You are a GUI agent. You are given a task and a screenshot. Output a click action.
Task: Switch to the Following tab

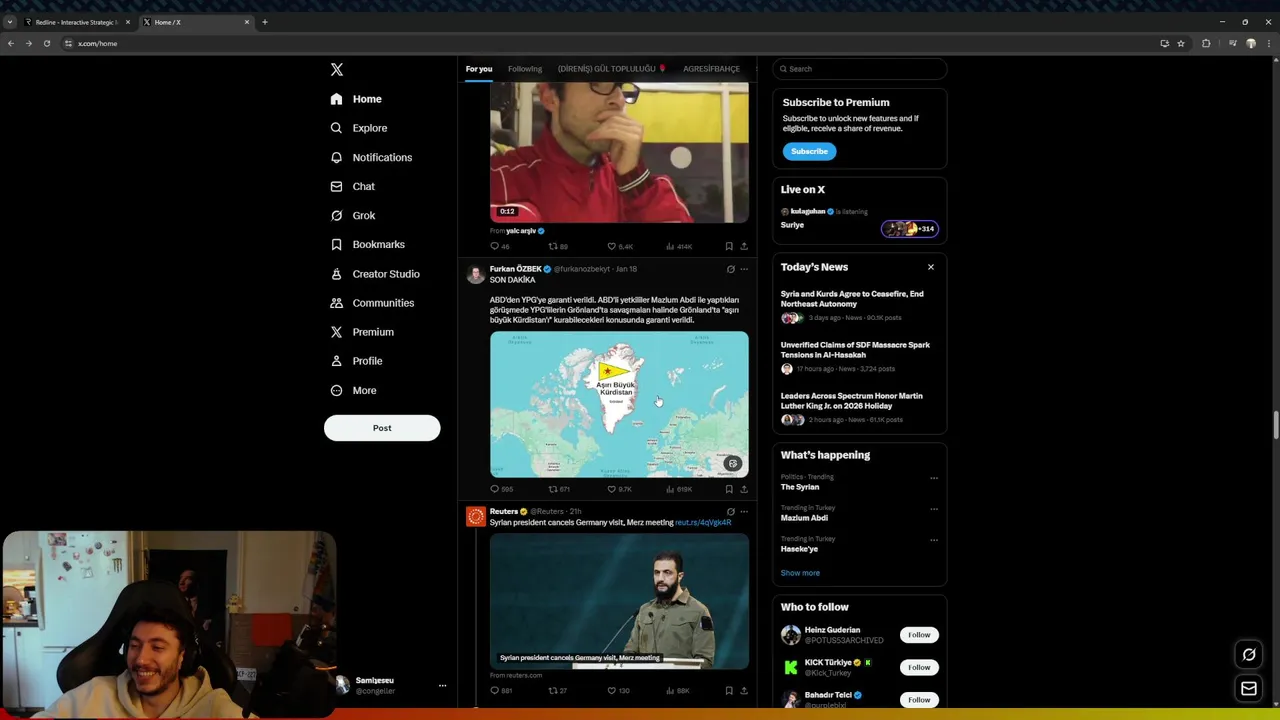(525, 69)
